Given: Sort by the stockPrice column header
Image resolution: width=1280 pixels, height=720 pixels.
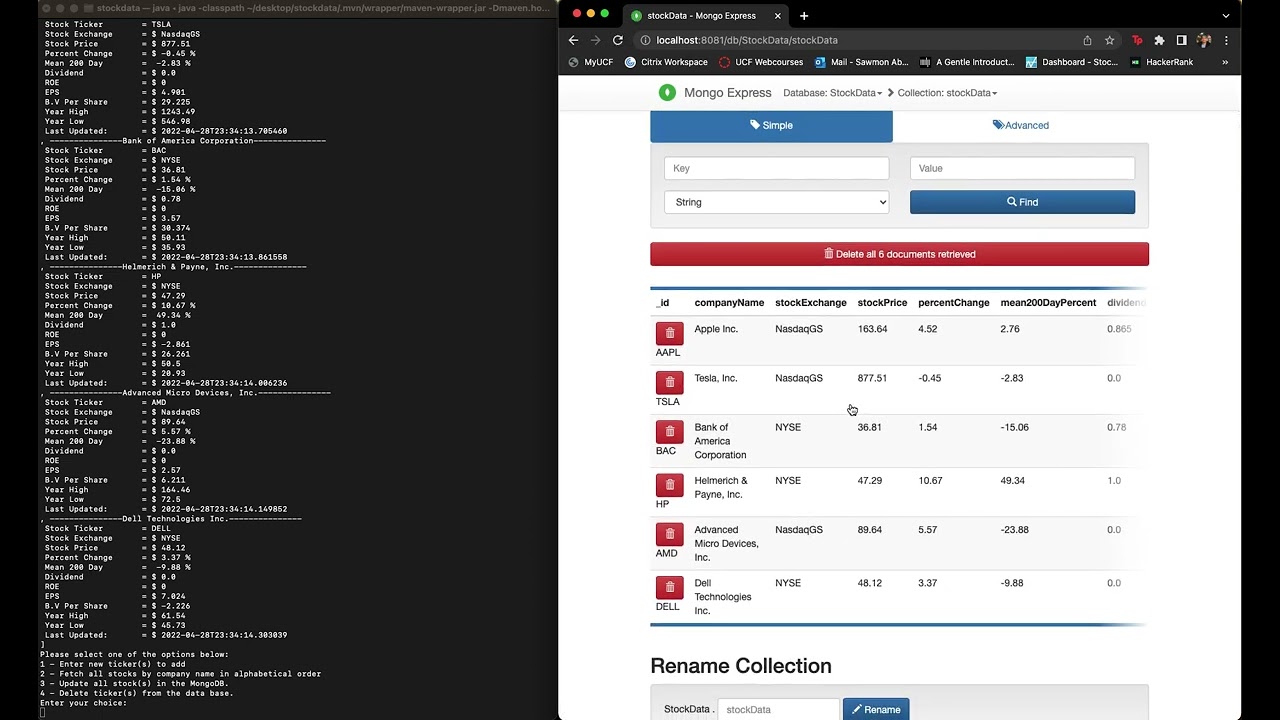Looking at the screenshot, I should (882, 303).
